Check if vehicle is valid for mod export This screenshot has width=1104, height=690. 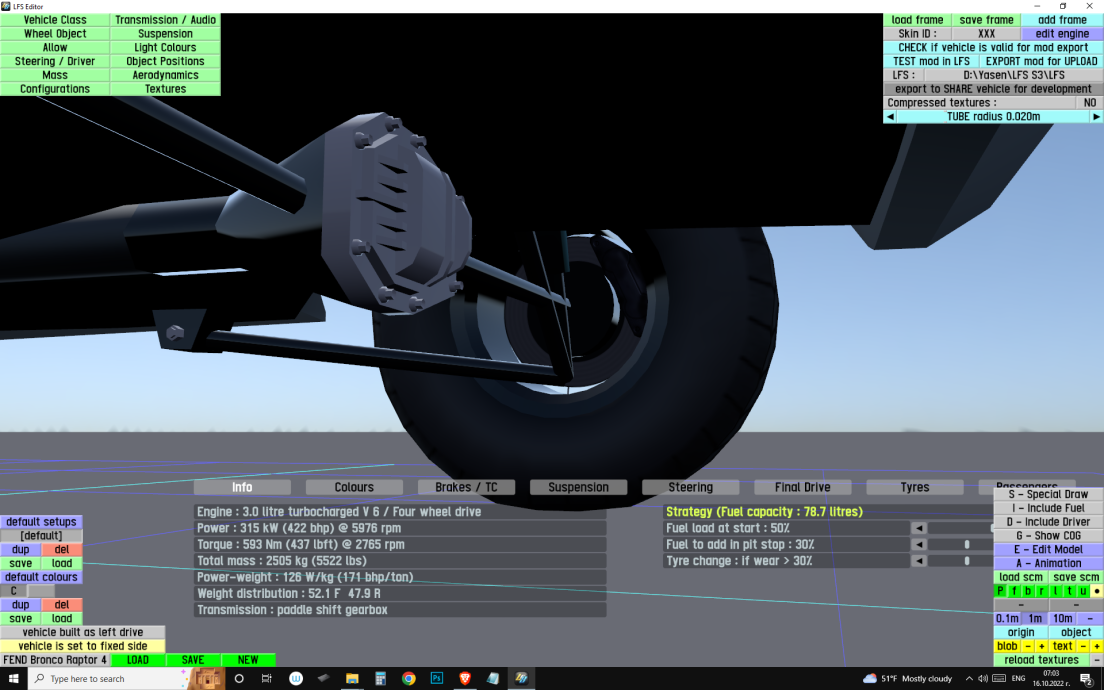993,48
